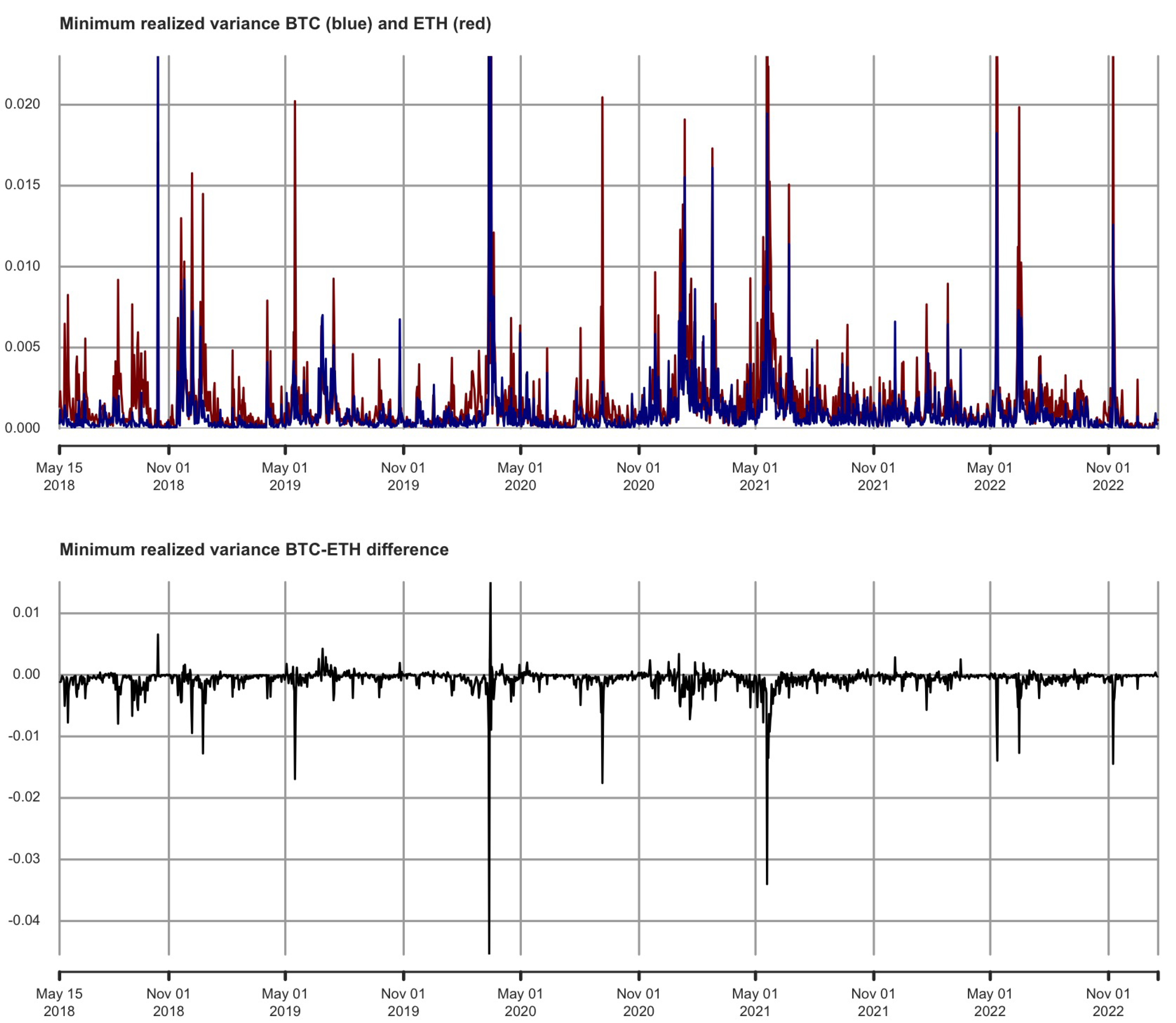The height and width of the screenshot is (1023, 1176).
Task: Click the Nov 01 2022 label under bottom chart
Action: pyautogui.click(x=1108, y=1003)
